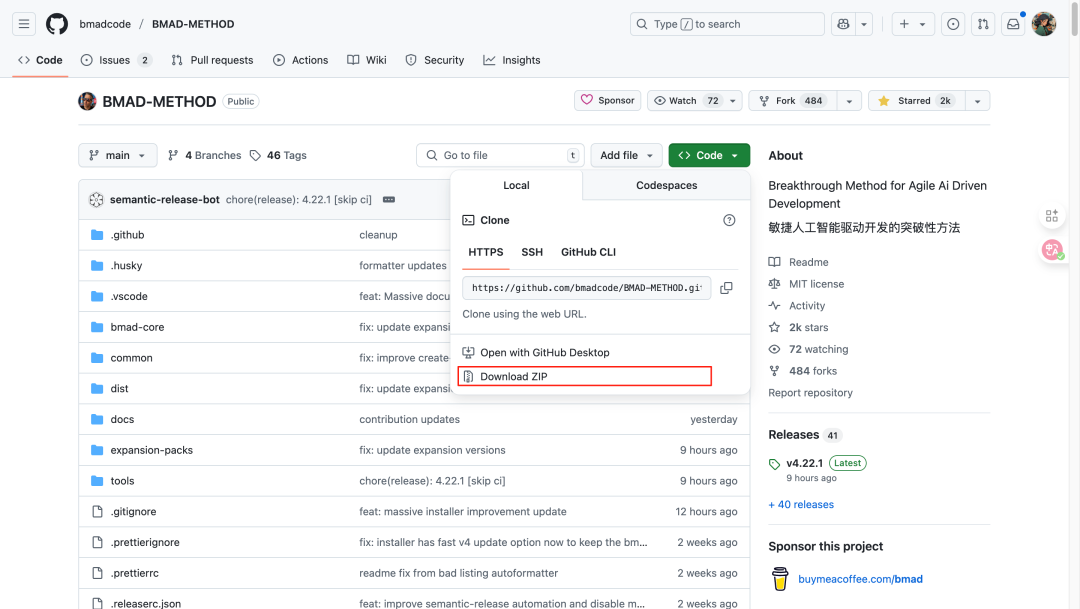Open the Pull requests tab
1080x609 pixels.
(x=212, y=60)
